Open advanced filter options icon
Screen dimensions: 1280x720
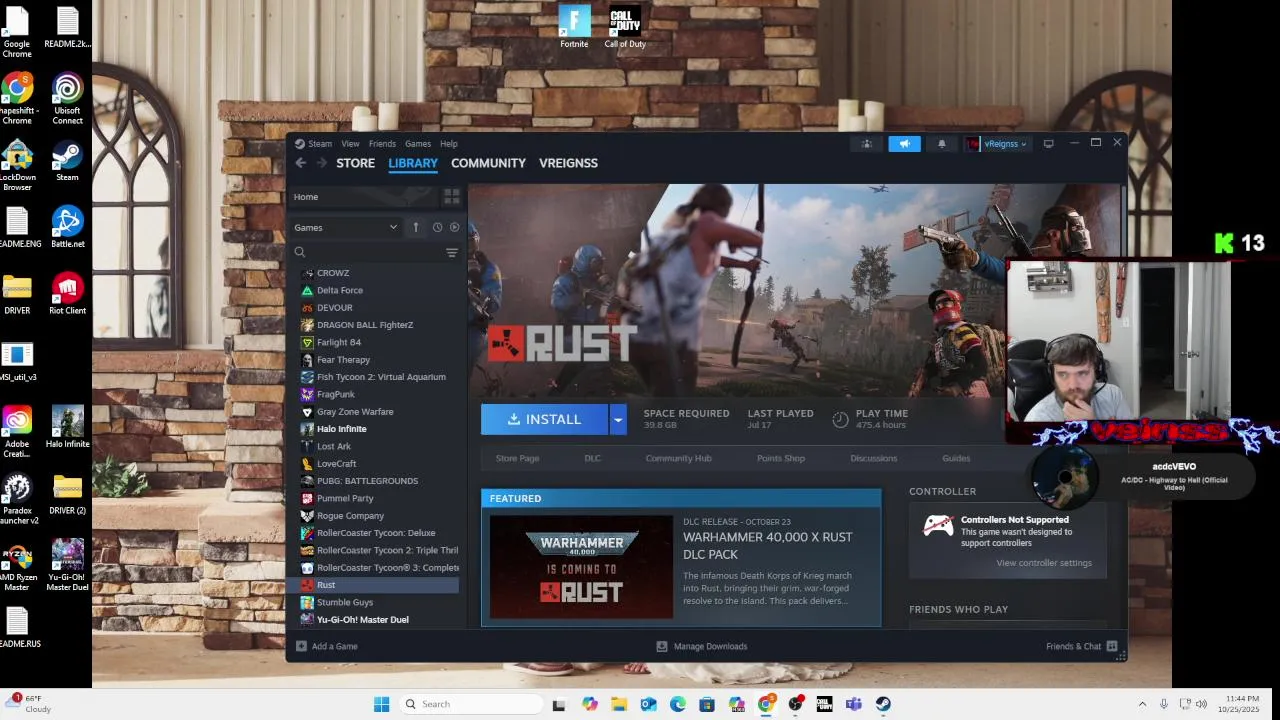(x=452, y=252)
